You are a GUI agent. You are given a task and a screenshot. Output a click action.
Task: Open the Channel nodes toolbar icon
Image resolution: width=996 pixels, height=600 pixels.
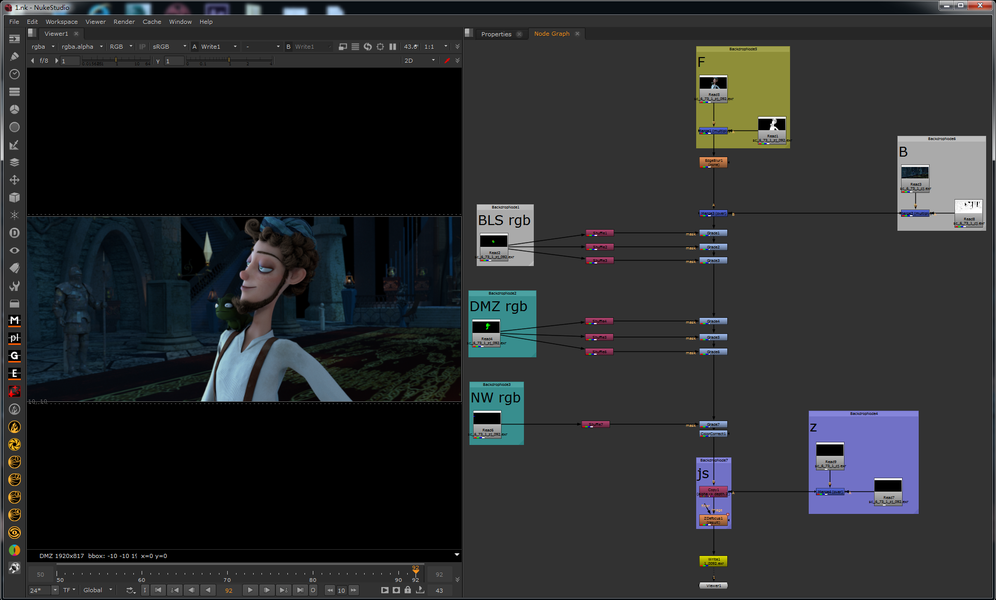(14, 91)
